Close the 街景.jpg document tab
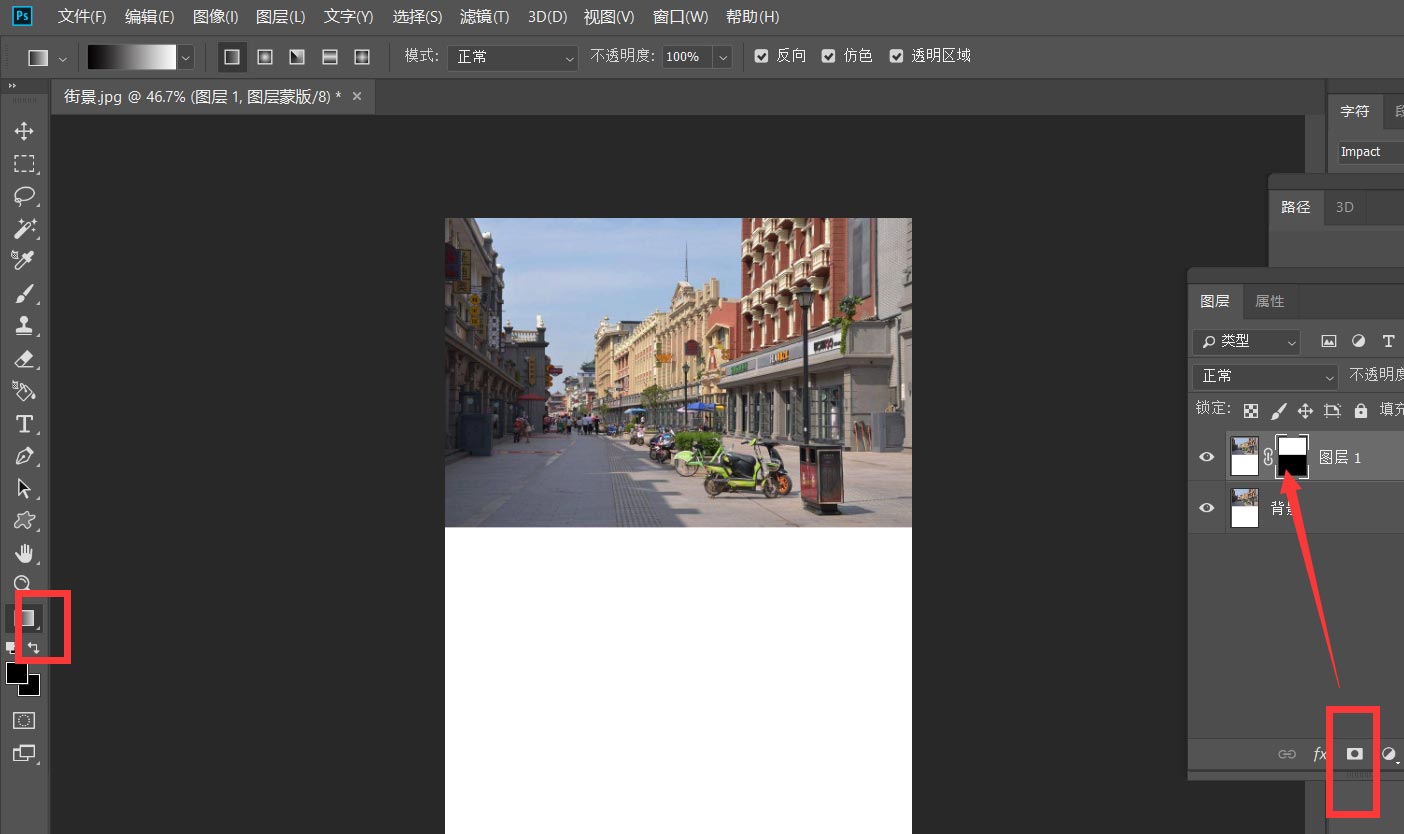The height and width of the screenshot is (834, 1404). click(x=357, y=96)
